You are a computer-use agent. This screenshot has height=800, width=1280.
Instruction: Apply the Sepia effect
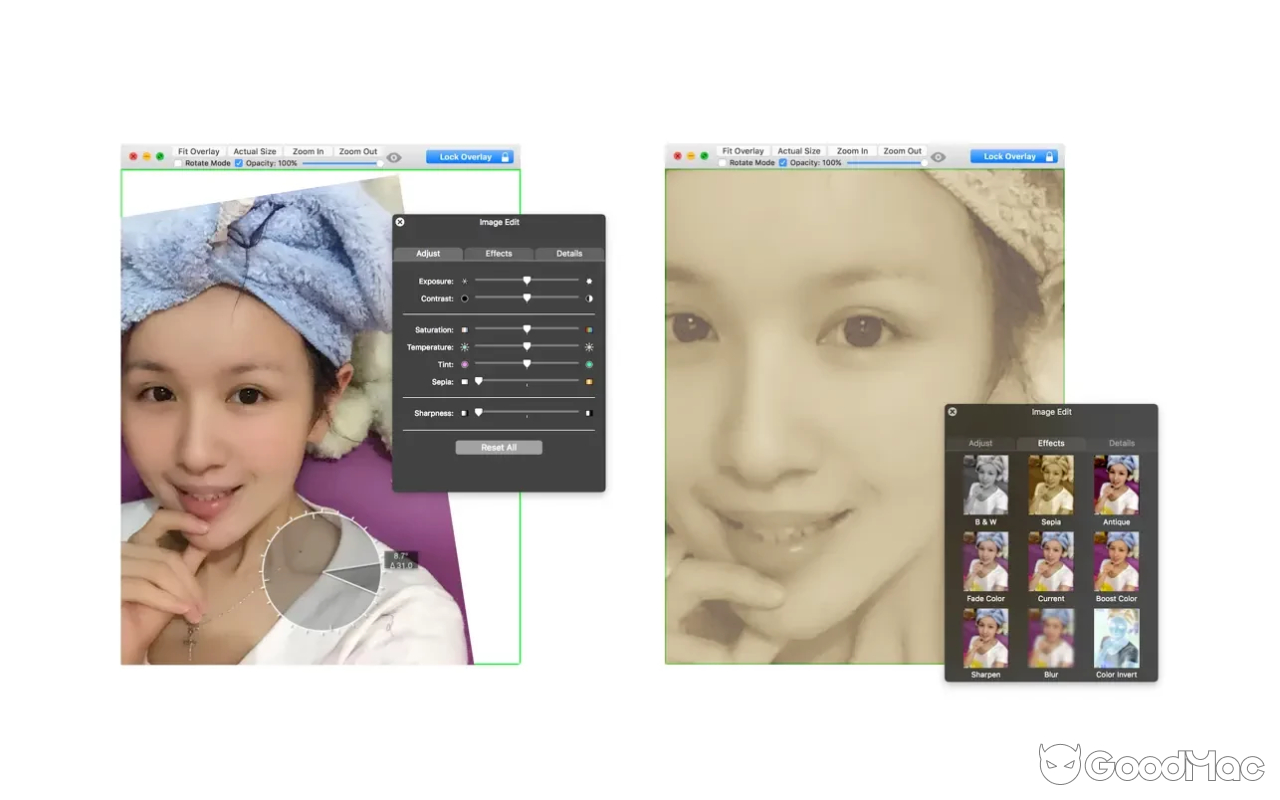click(x=1051, y=485)
